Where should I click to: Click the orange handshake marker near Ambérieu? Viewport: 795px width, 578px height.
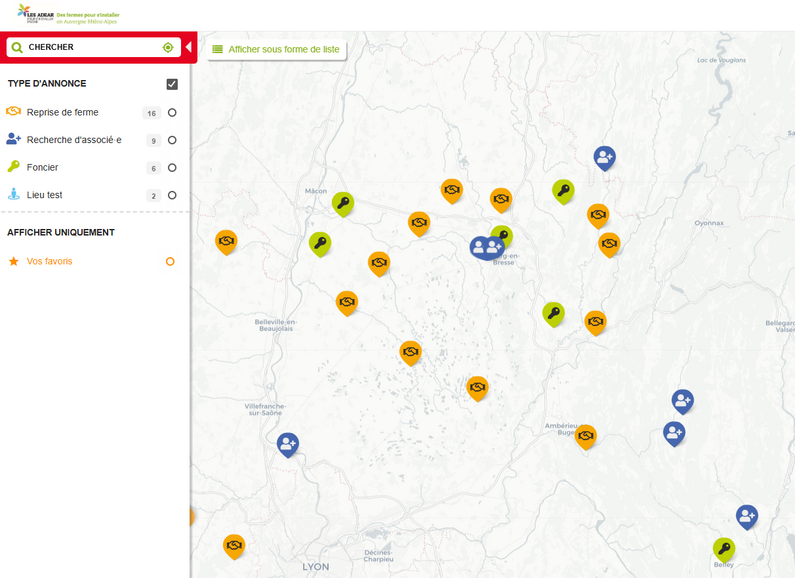pos(586,435)
